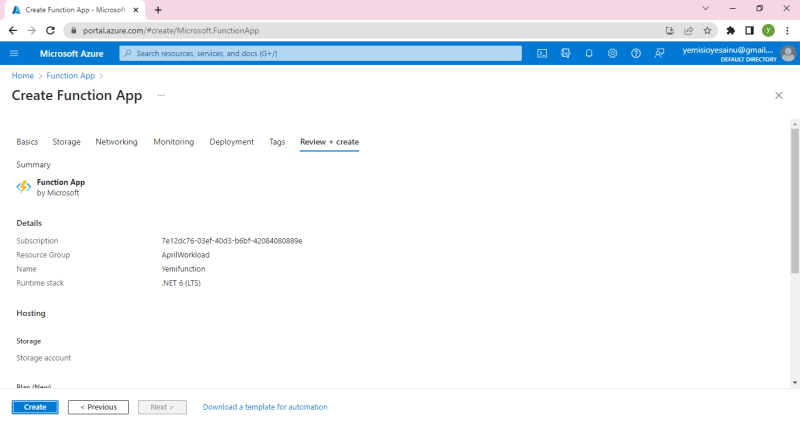Select the .NET 6 (LTS) runtime value
Viewport: 800px width, 426px height.
click(x=181, y=283)
